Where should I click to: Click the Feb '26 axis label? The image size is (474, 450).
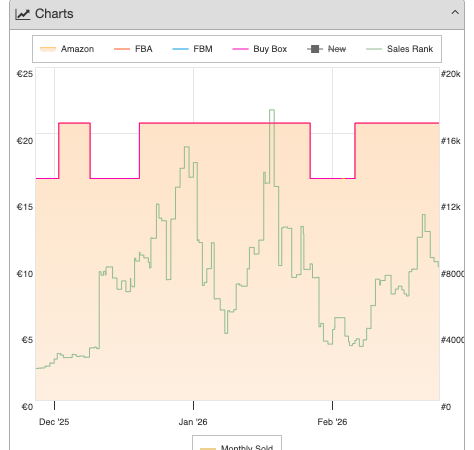tap(332, 422)
